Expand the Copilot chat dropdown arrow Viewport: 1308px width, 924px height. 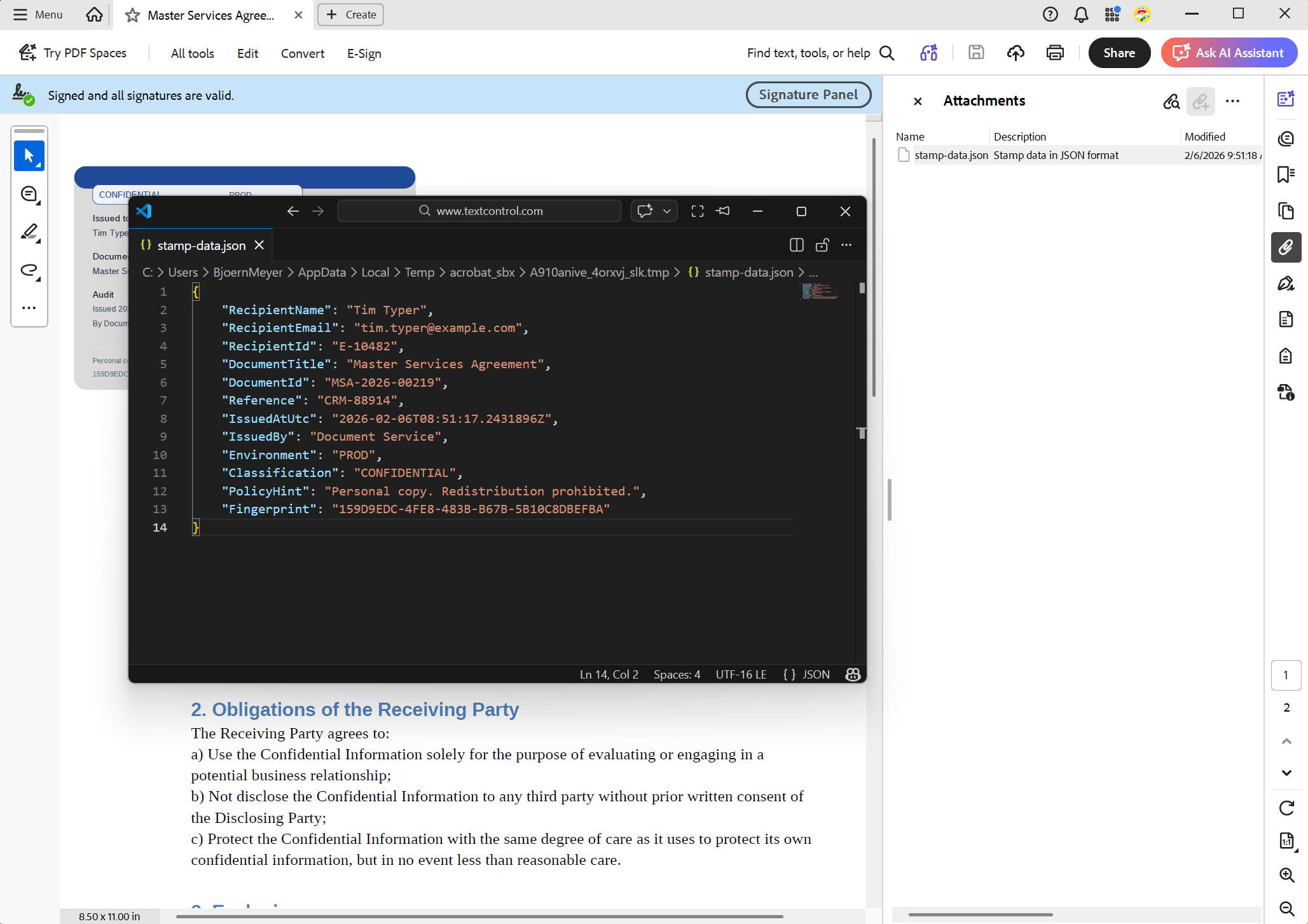pos(667,211)
